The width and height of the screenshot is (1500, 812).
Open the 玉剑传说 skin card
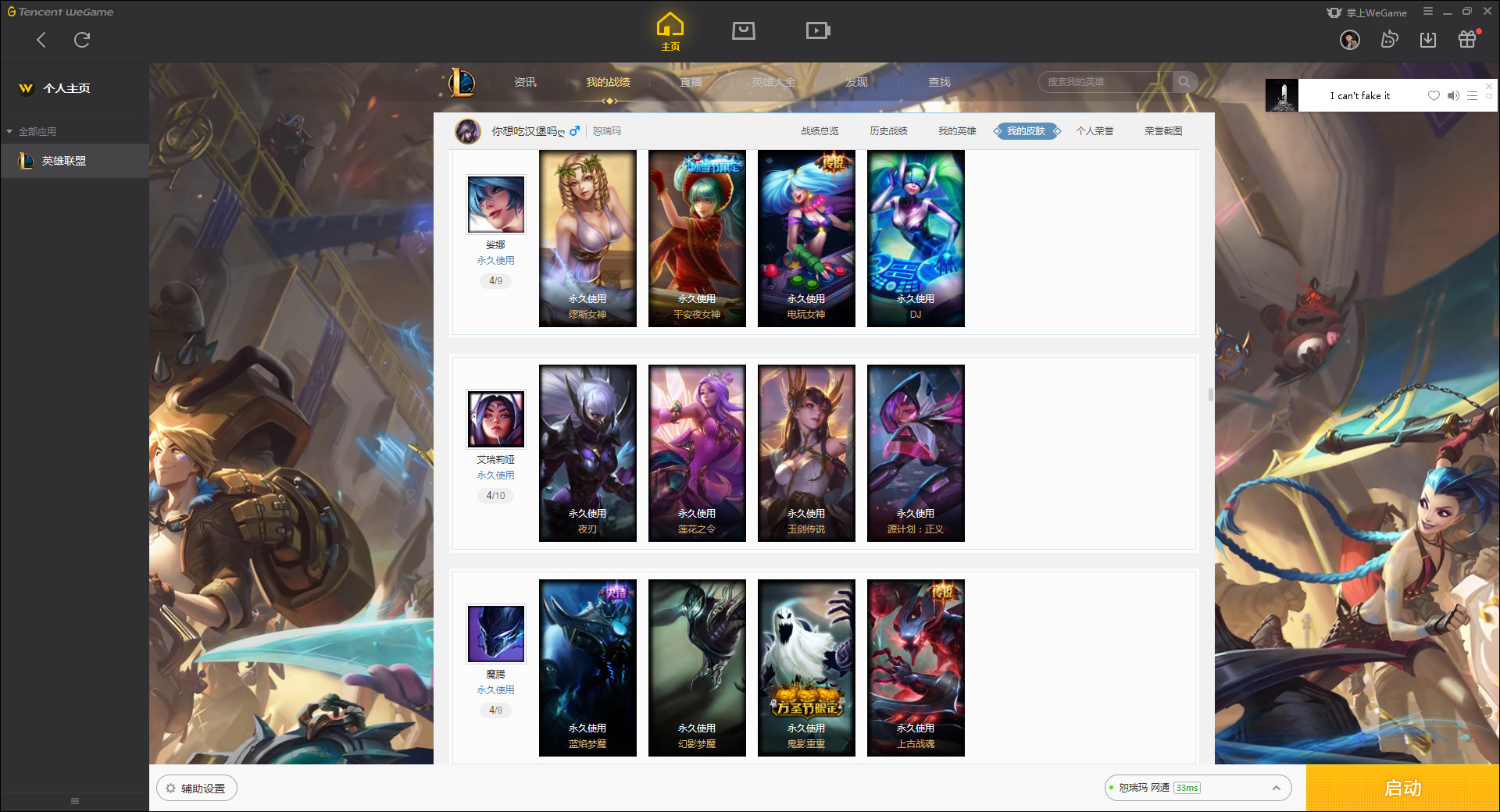pos(806,454)
